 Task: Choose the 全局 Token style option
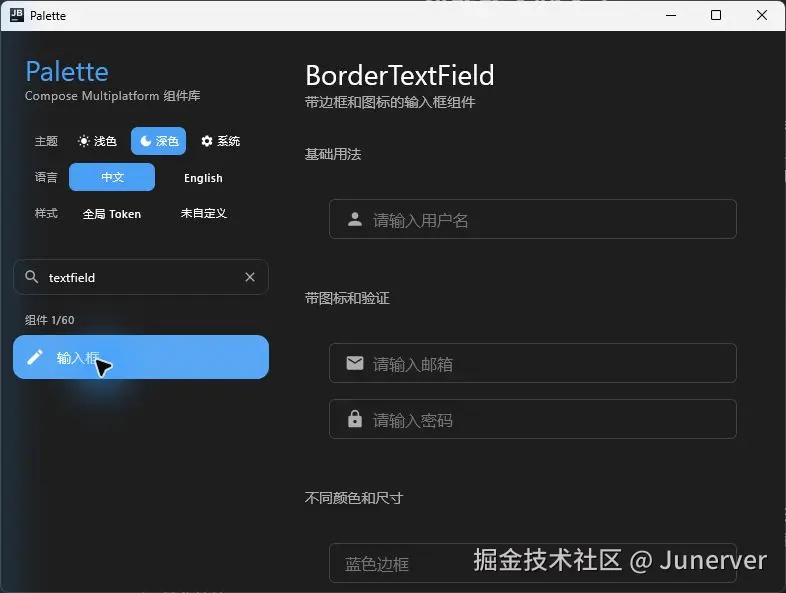click(112, 214)
